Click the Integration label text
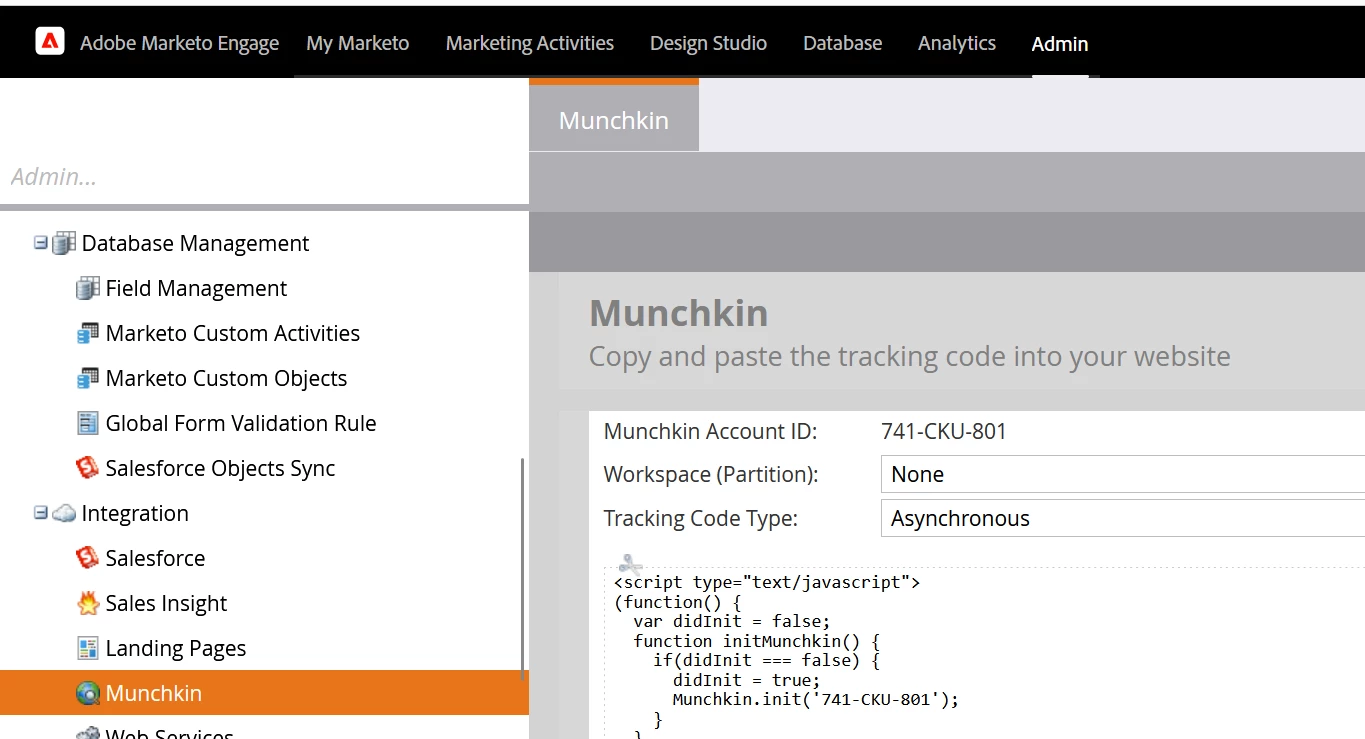This screenshot has height=739, width=1365. 135,513
